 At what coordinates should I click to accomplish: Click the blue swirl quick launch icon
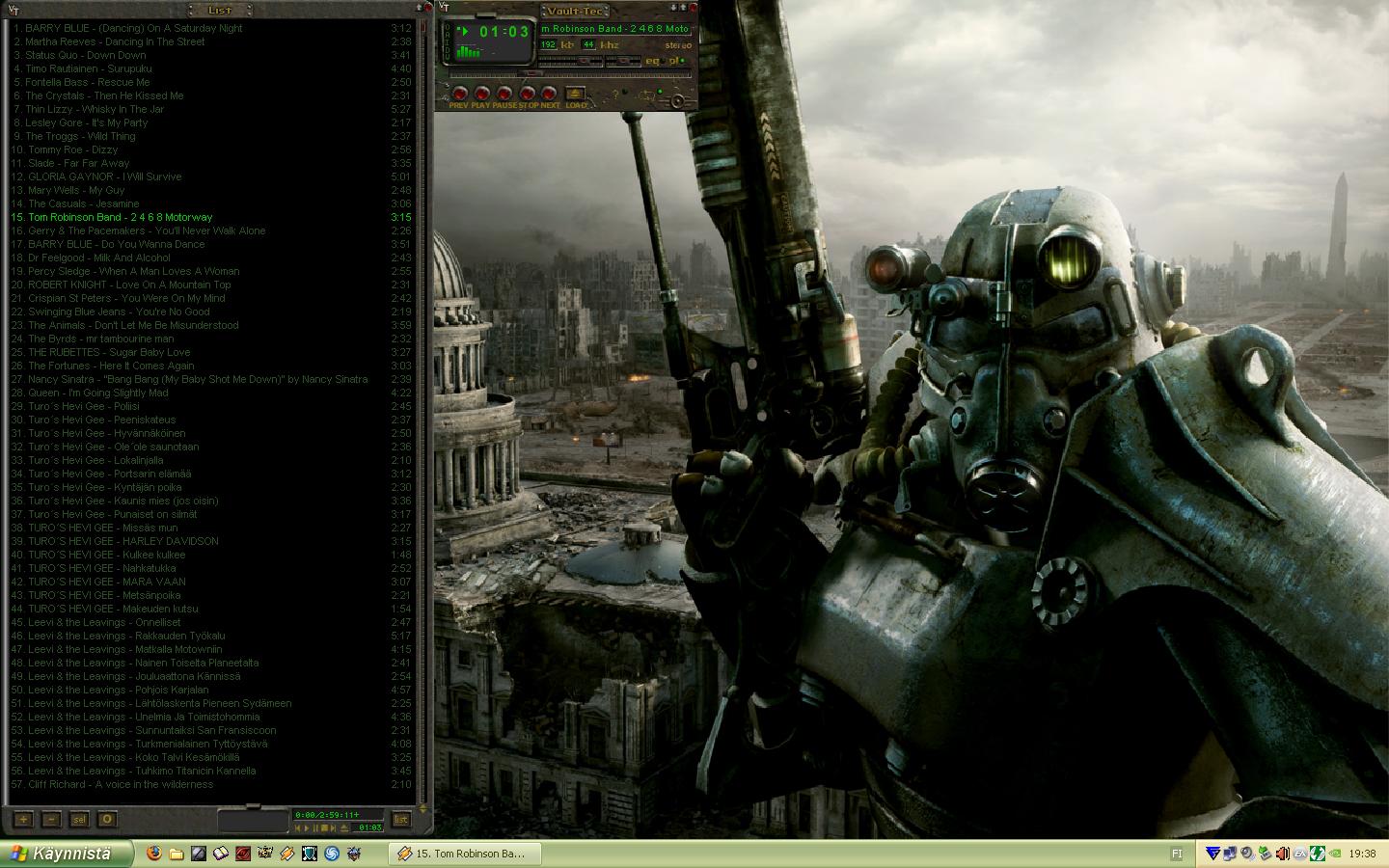pyautogui.click(x=331, y=854)
